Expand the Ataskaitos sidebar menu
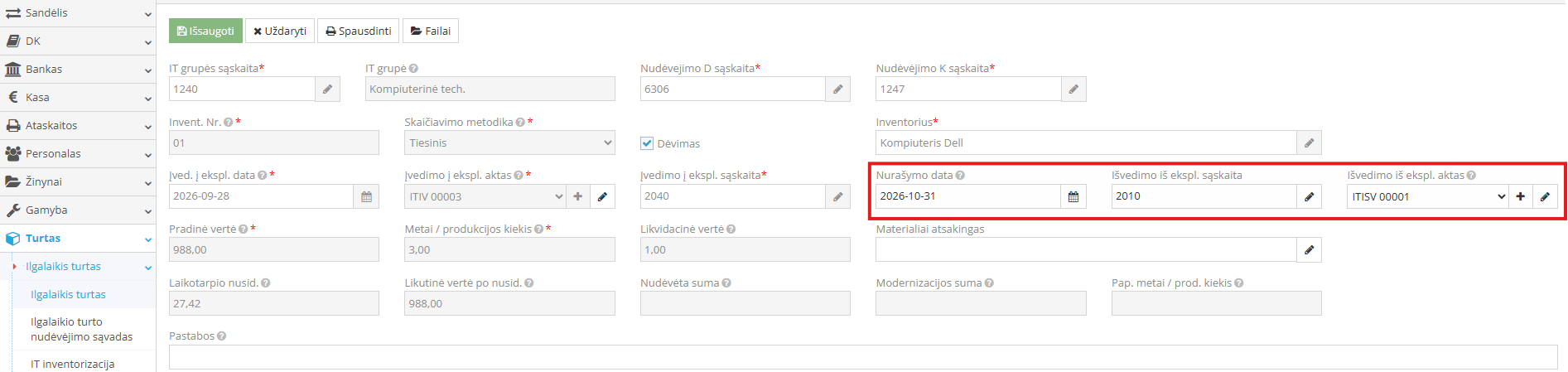Image resolution: width=1568 pixels, height=372 pixels. [78, 125]
